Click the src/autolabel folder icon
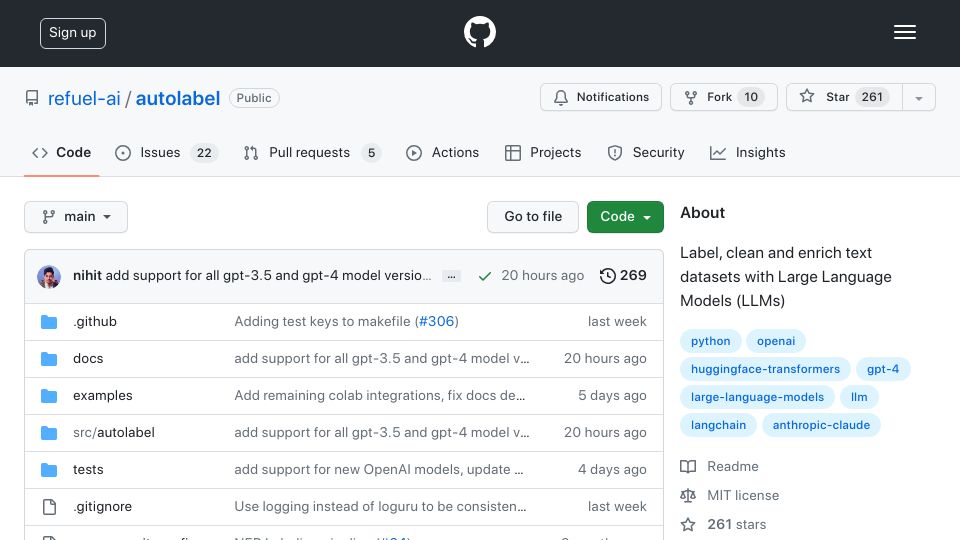Screen dimensions: 960x540 click(49, 433)
